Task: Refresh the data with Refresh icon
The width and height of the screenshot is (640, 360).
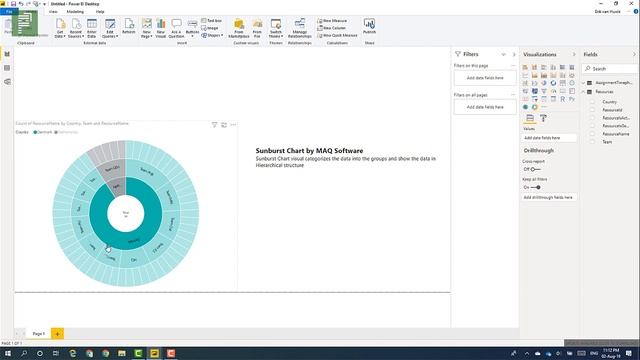Action: 129,26
